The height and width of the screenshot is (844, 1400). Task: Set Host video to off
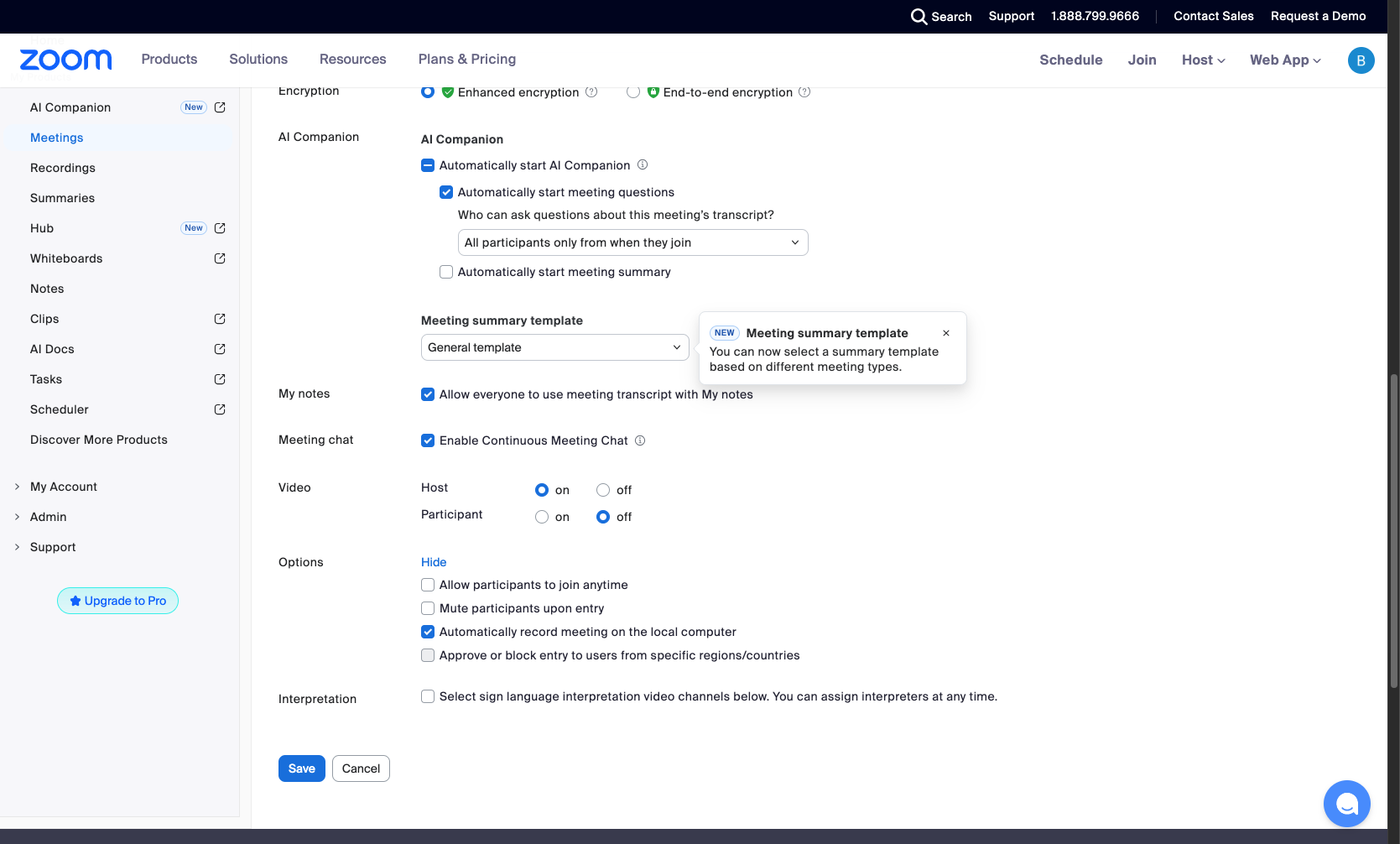coord(603,490)
